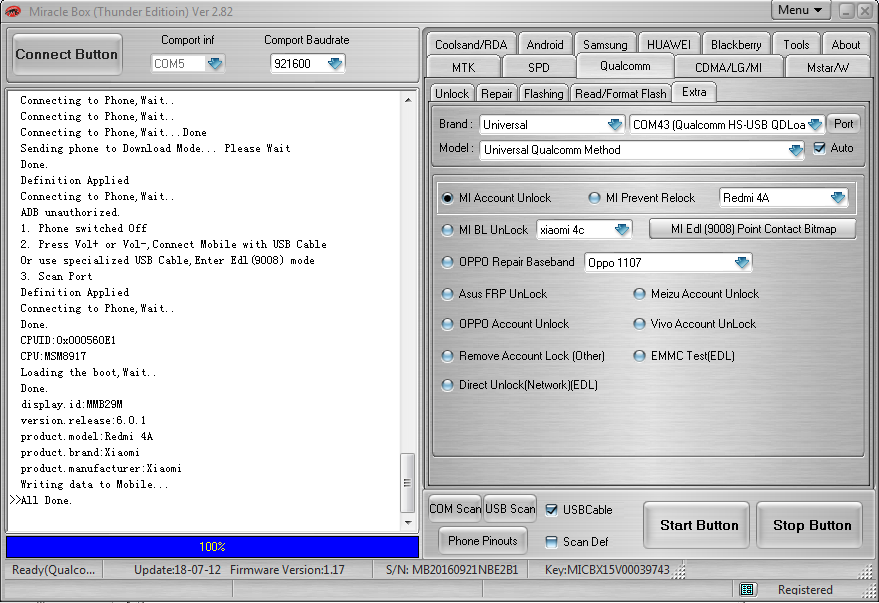Open the Mstar/W tab
The height and width of the screenshot is (603, 879).
coord(827,67)
